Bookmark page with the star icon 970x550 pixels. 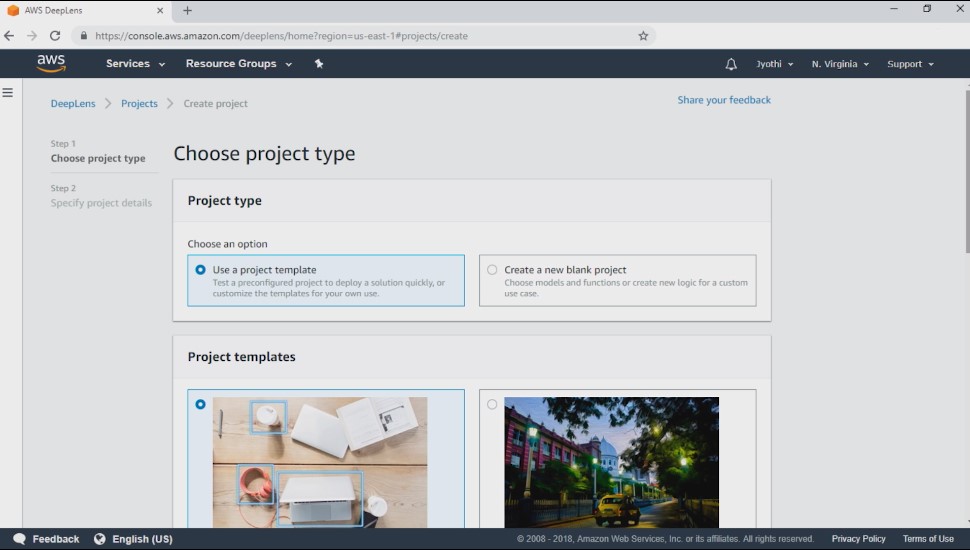[x=643, y=36]
